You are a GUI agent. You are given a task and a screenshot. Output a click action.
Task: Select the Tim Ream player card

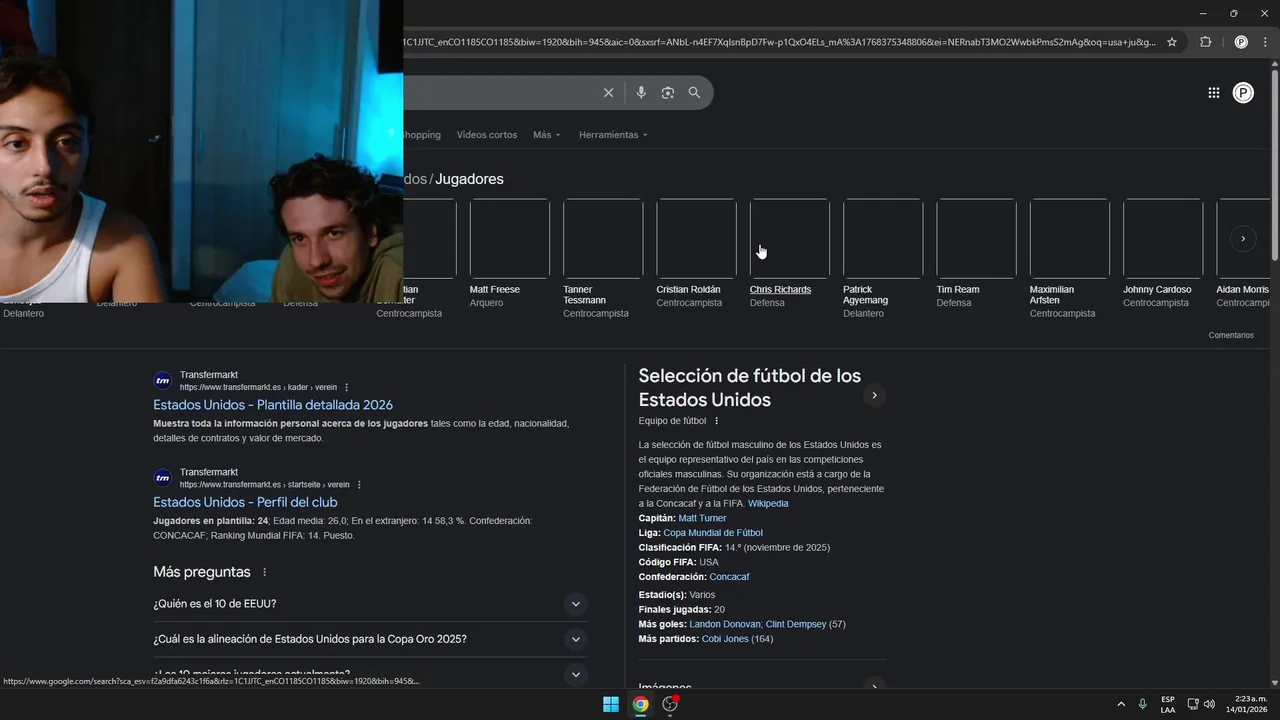[x=976, y=254]
